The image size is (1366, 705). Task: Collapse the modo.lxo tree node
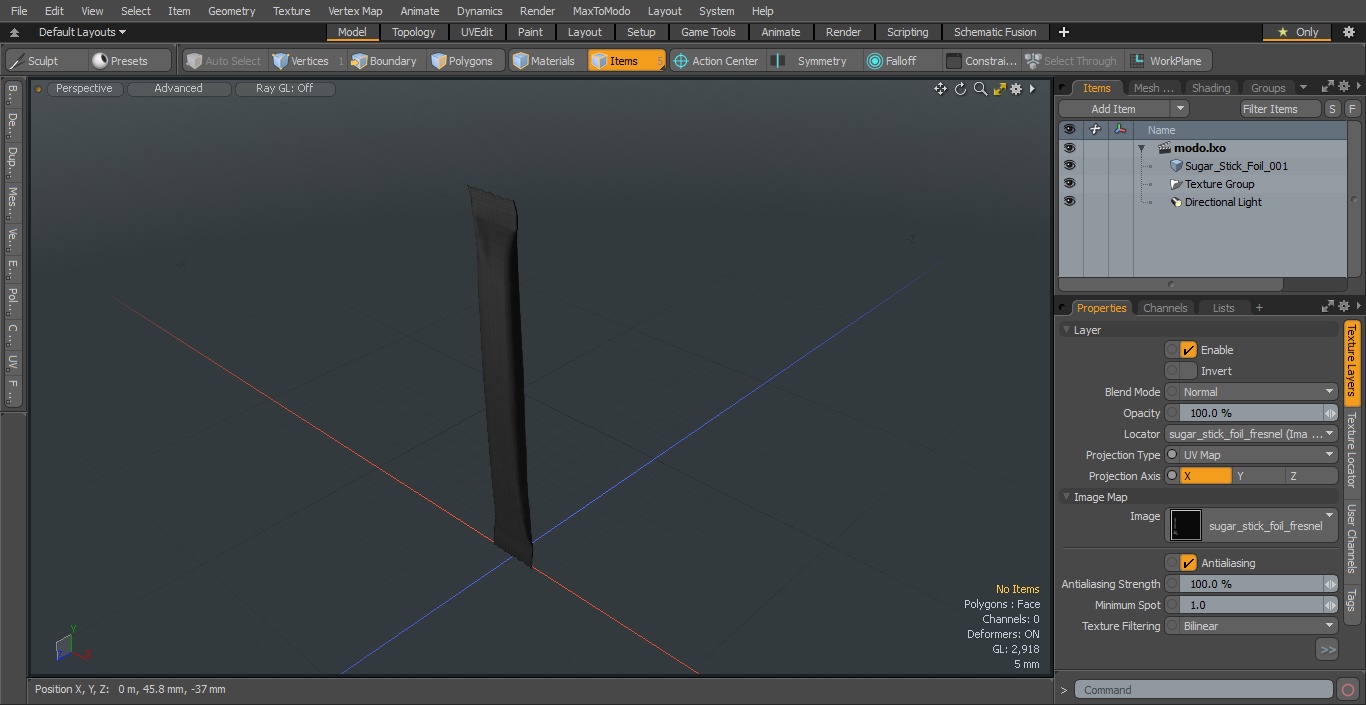click(x=1141, y=148)
